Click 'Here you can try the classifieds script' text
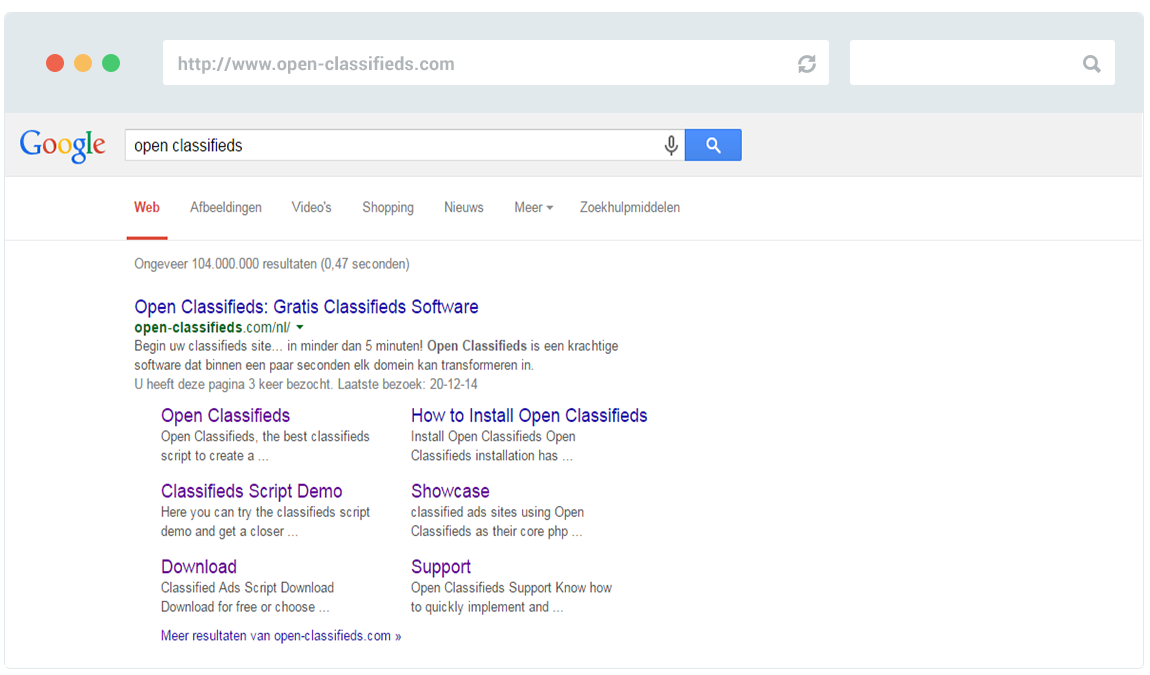 coord(265,512)
